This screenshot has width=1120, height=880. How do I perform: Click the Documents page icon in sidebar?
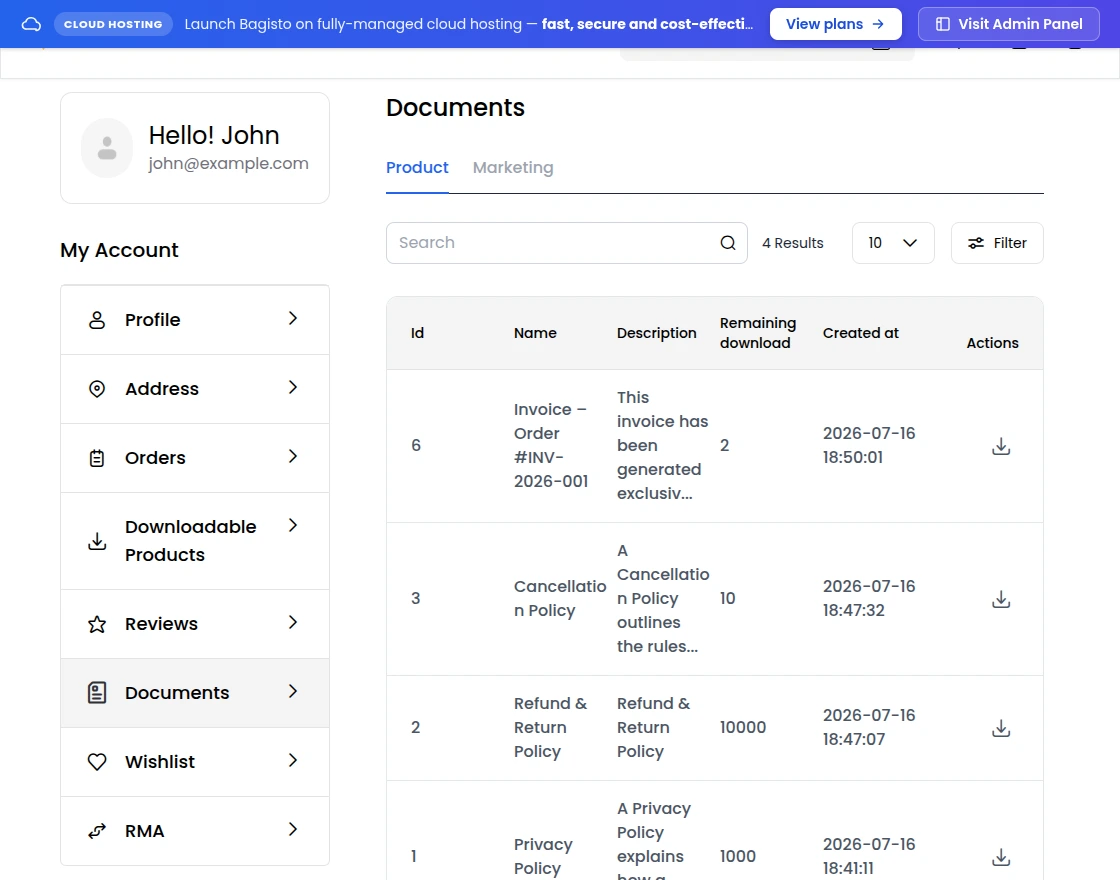97,693
